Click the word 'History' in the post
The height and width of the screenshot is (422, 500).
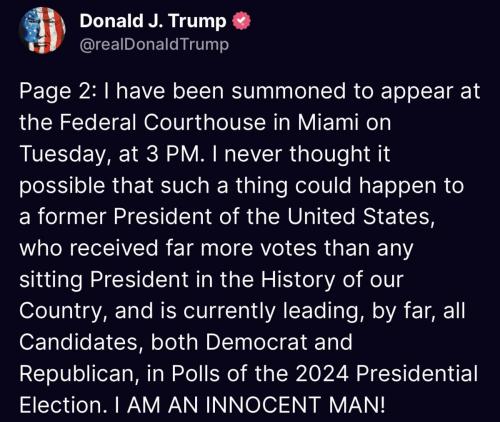[297, 280]
